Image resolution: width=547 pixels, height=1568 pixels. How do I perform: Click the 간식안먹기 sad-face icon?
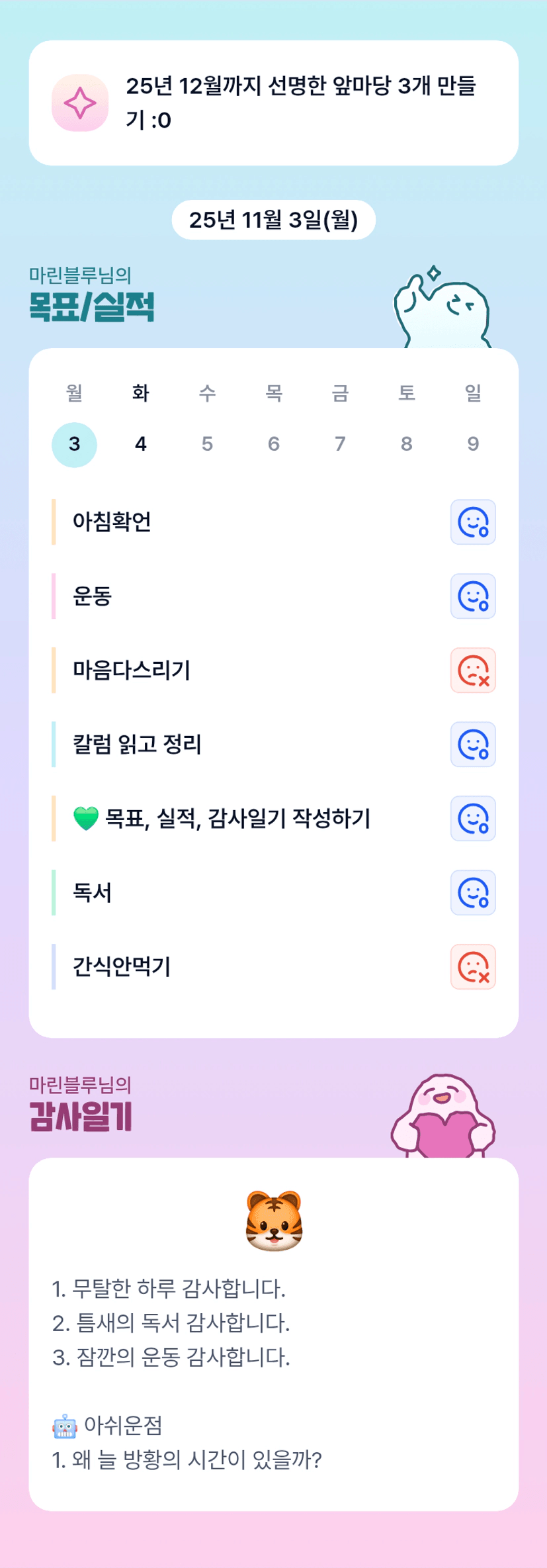pos(473,967)
